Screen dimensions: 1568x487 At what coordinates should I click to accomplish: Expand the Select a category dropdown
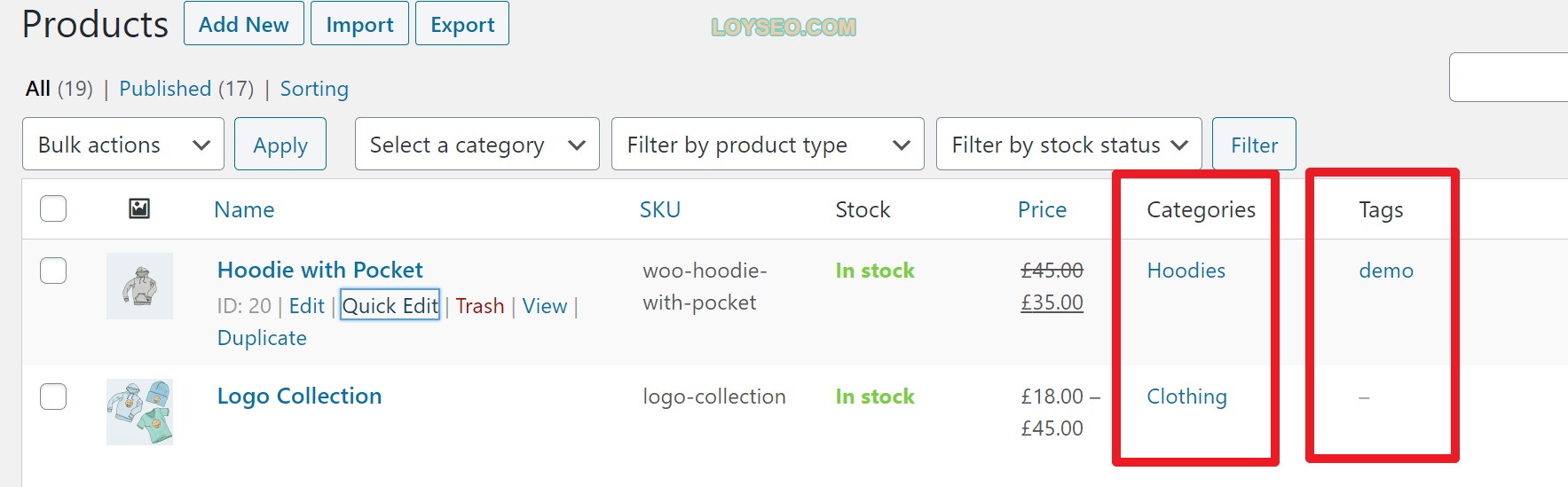[x=477, y=145]
